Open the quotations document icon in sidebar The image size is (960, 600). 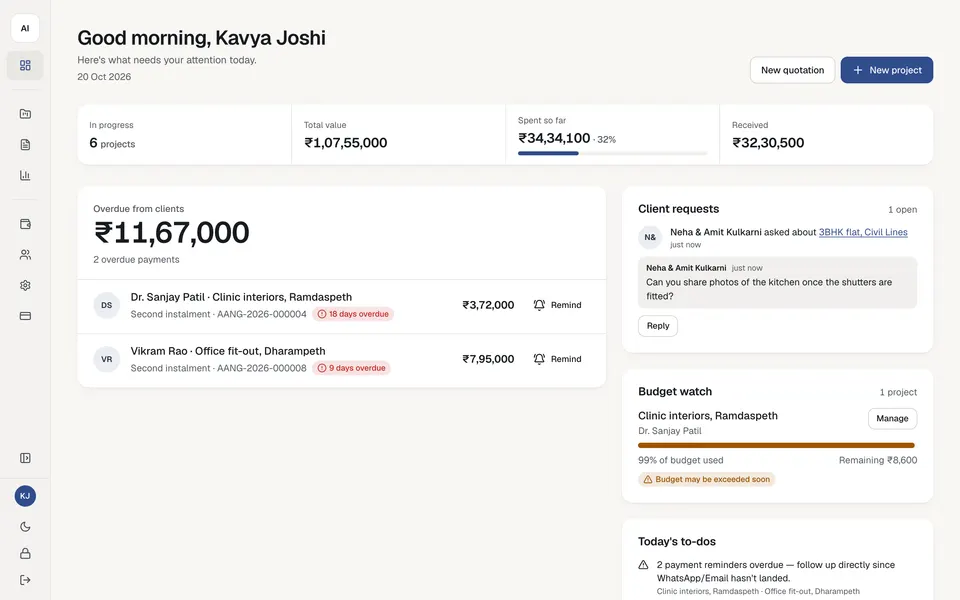25,144
